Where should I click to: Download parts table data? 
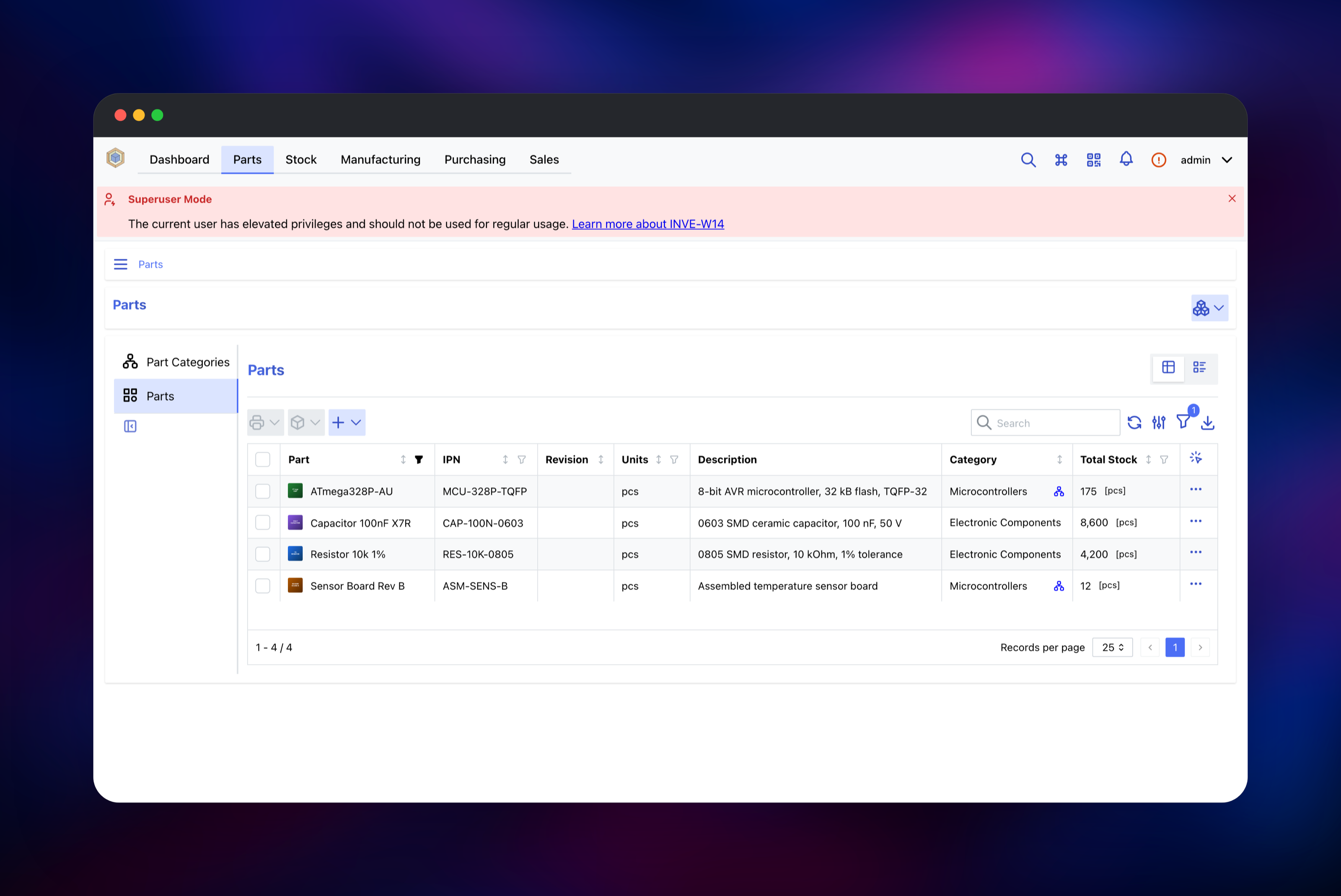(x=1207, y=423)
